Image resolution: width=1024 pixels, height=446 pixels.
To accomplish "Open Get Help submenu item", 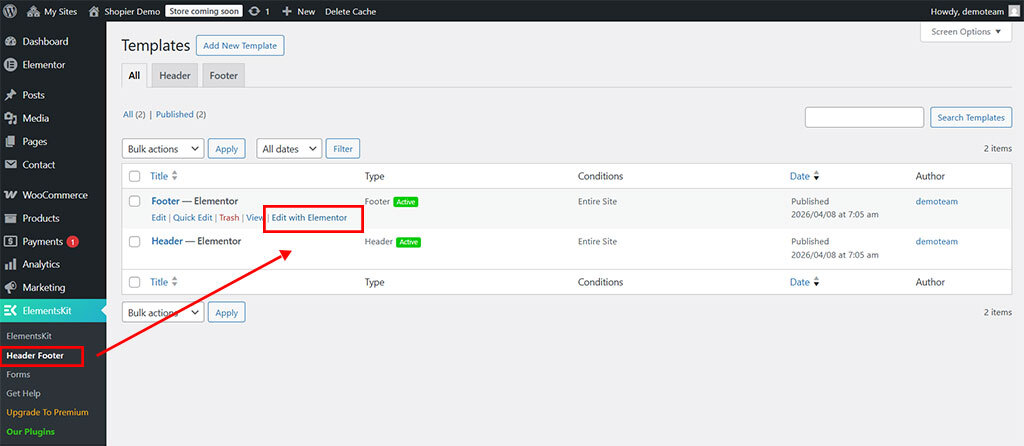I will [24, 394].
